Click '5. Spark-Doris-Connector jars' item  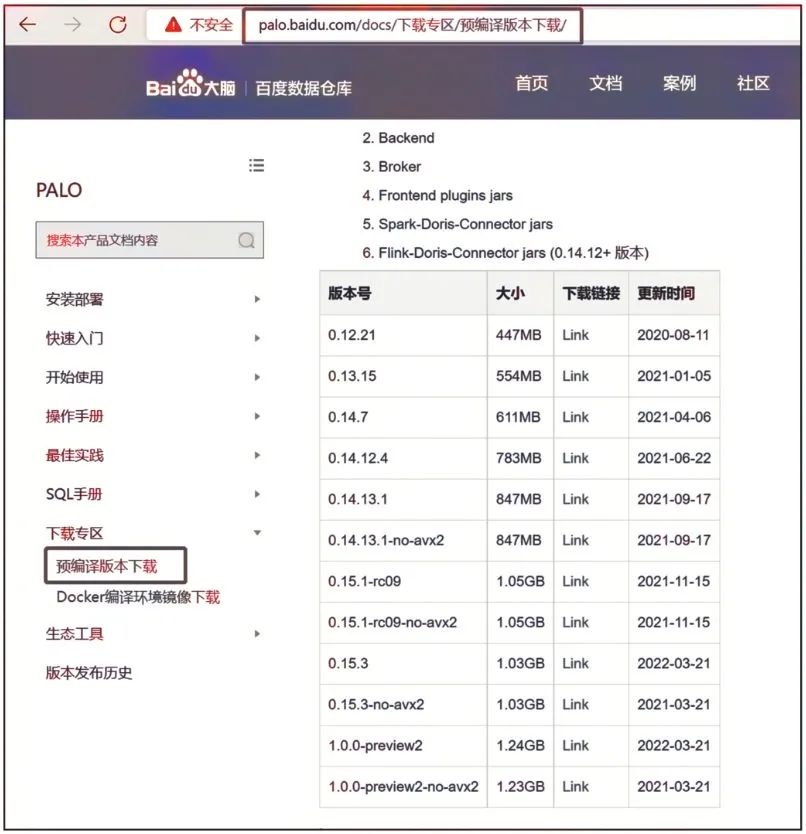point(458,224)
